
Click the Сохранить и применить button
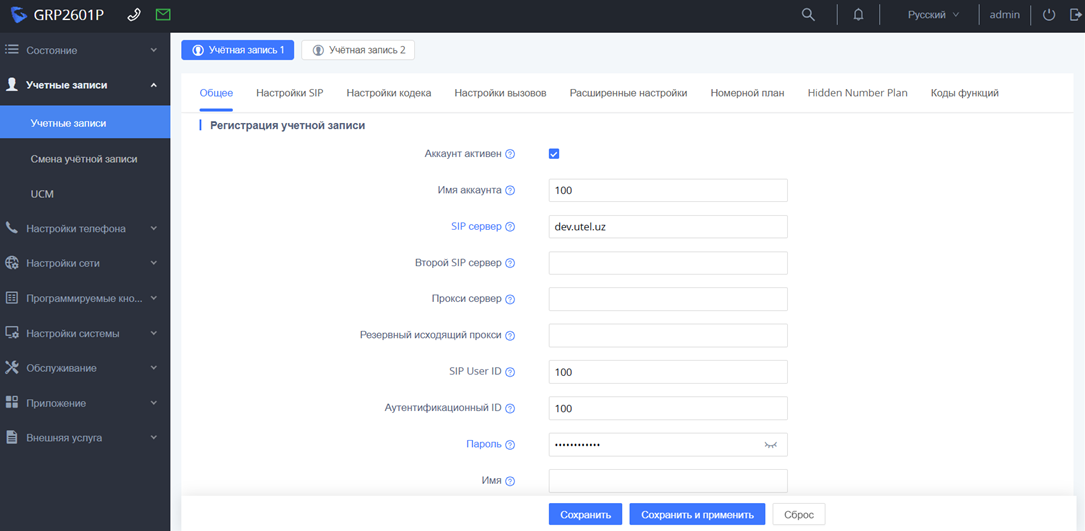coord(697,515)
